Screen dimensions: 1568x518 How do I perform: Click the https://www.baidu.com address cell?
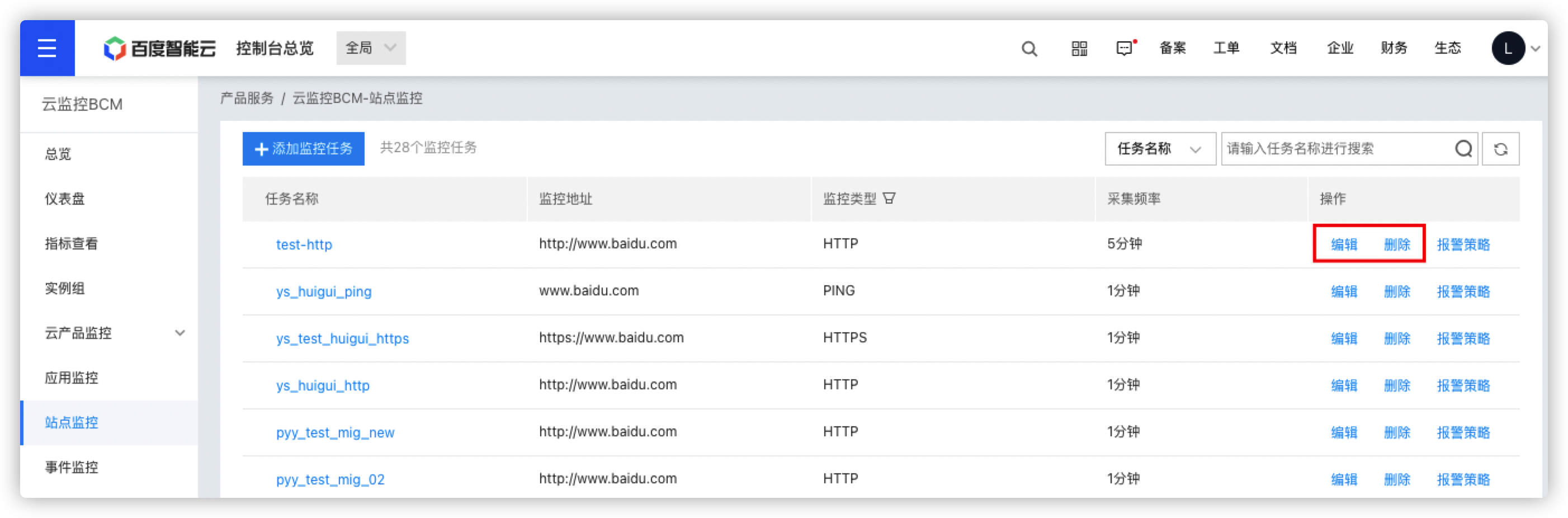pyautogui.click(x=611, y=337)
